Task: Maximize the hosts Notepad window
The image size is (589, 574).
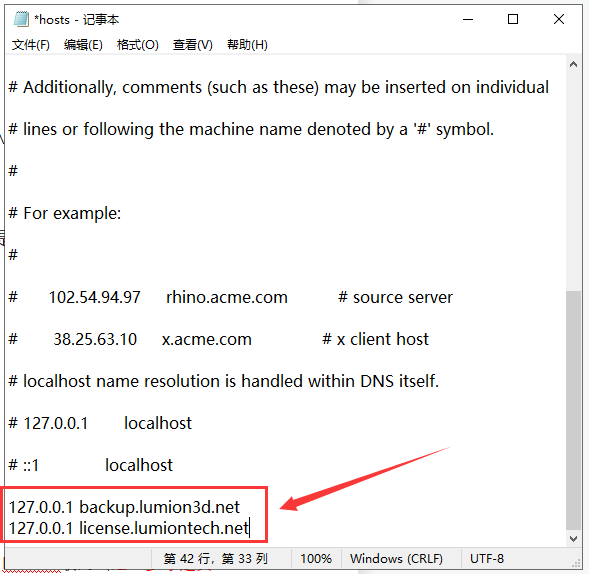Action: point(513,19)
